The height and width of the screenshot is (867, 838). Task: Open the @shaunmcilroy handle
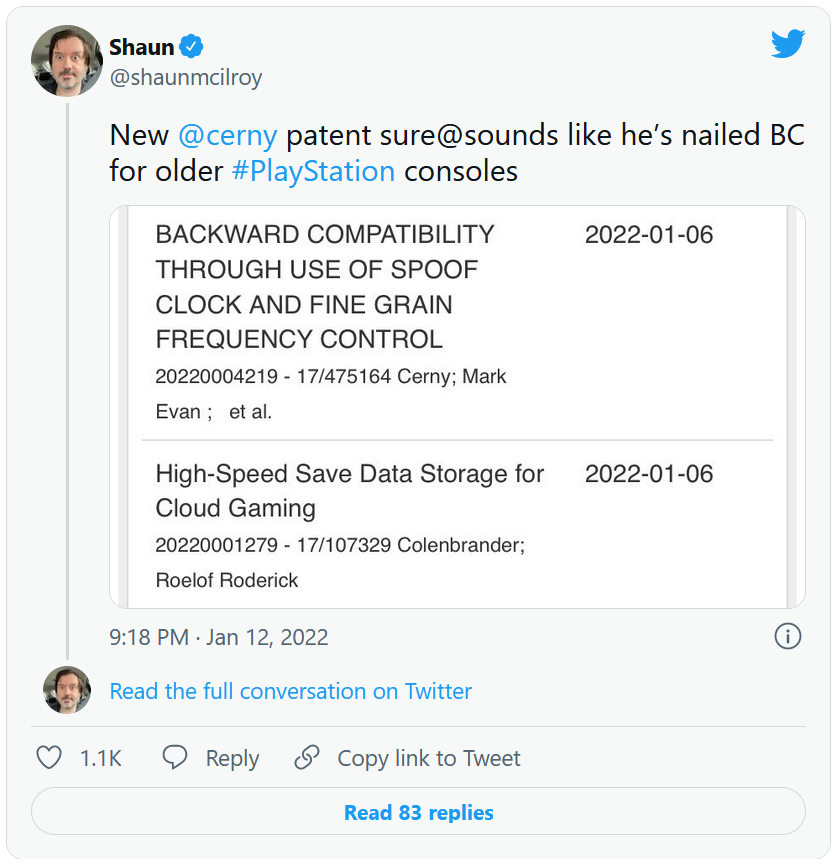pyautogui.click(x=186, y=78)
